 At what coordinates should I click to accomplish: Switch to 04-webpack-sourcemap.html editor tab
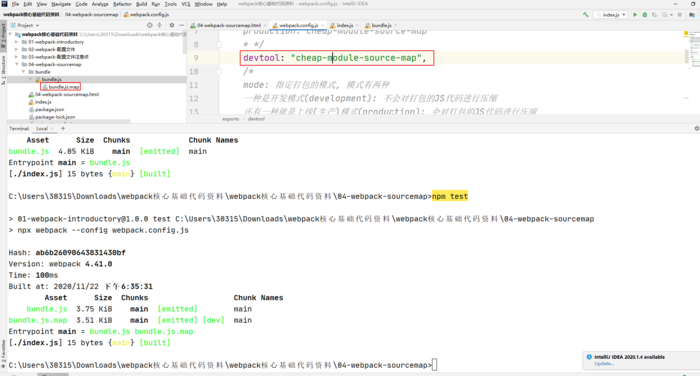[228, 25]
